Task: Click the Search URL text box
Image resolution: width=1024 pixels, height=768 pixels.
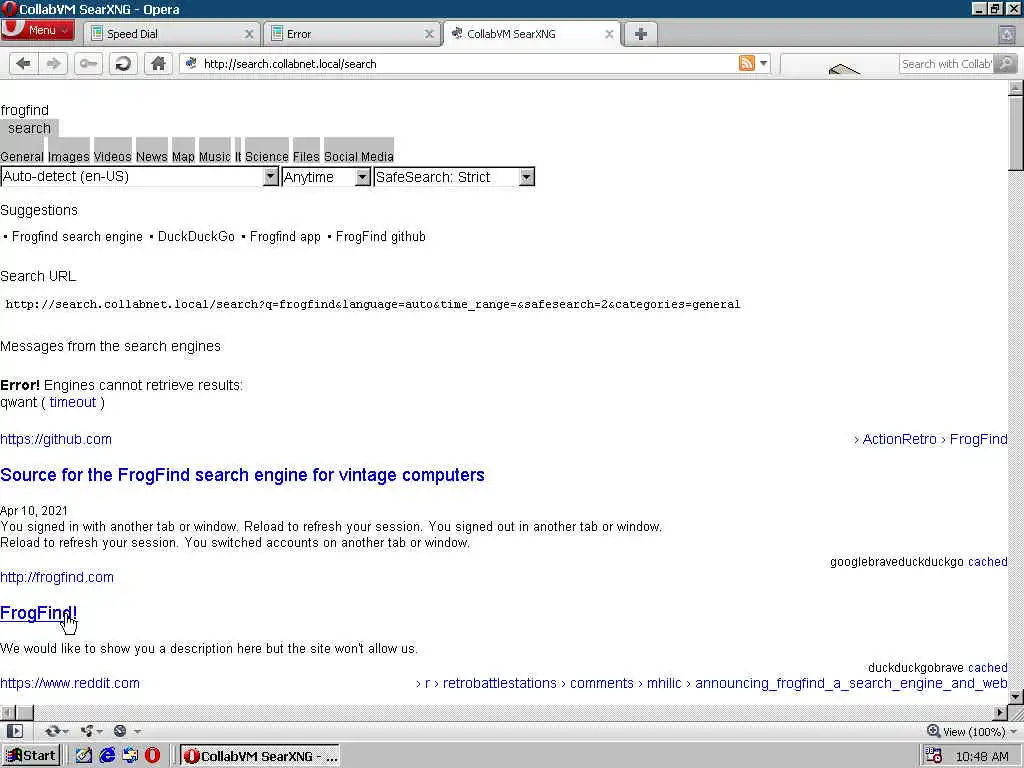Action: 372,304
